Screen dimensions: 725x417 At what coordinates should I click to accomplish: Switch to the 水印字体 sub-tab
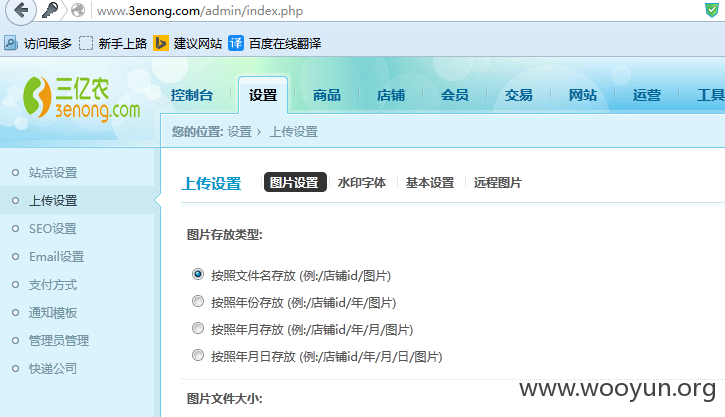click(x=362, y=183)
